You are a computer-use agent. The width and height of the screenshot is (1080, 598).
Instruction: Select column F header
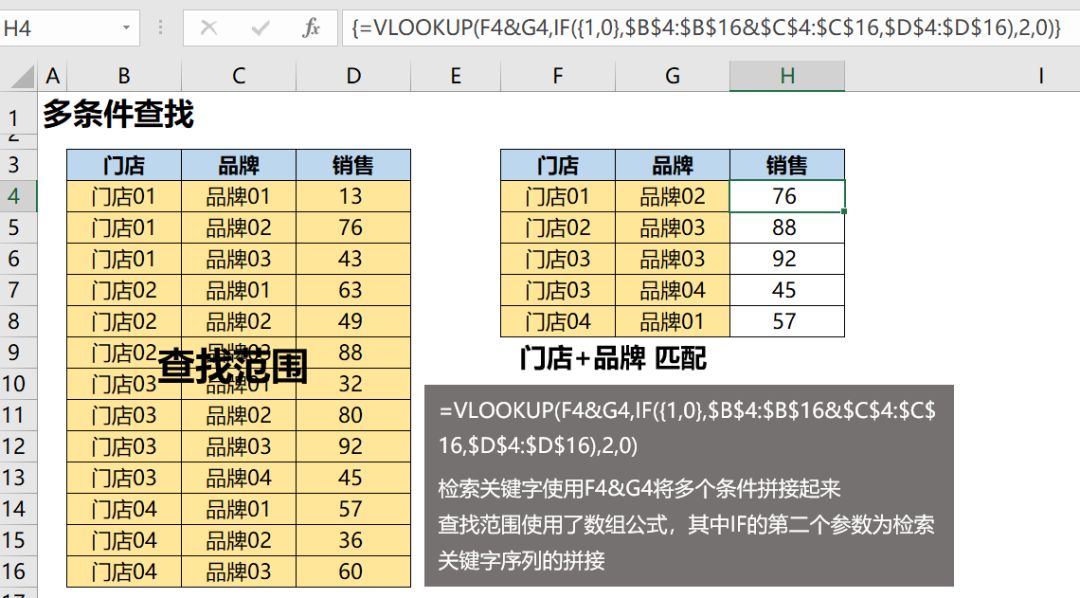point(558,76)
